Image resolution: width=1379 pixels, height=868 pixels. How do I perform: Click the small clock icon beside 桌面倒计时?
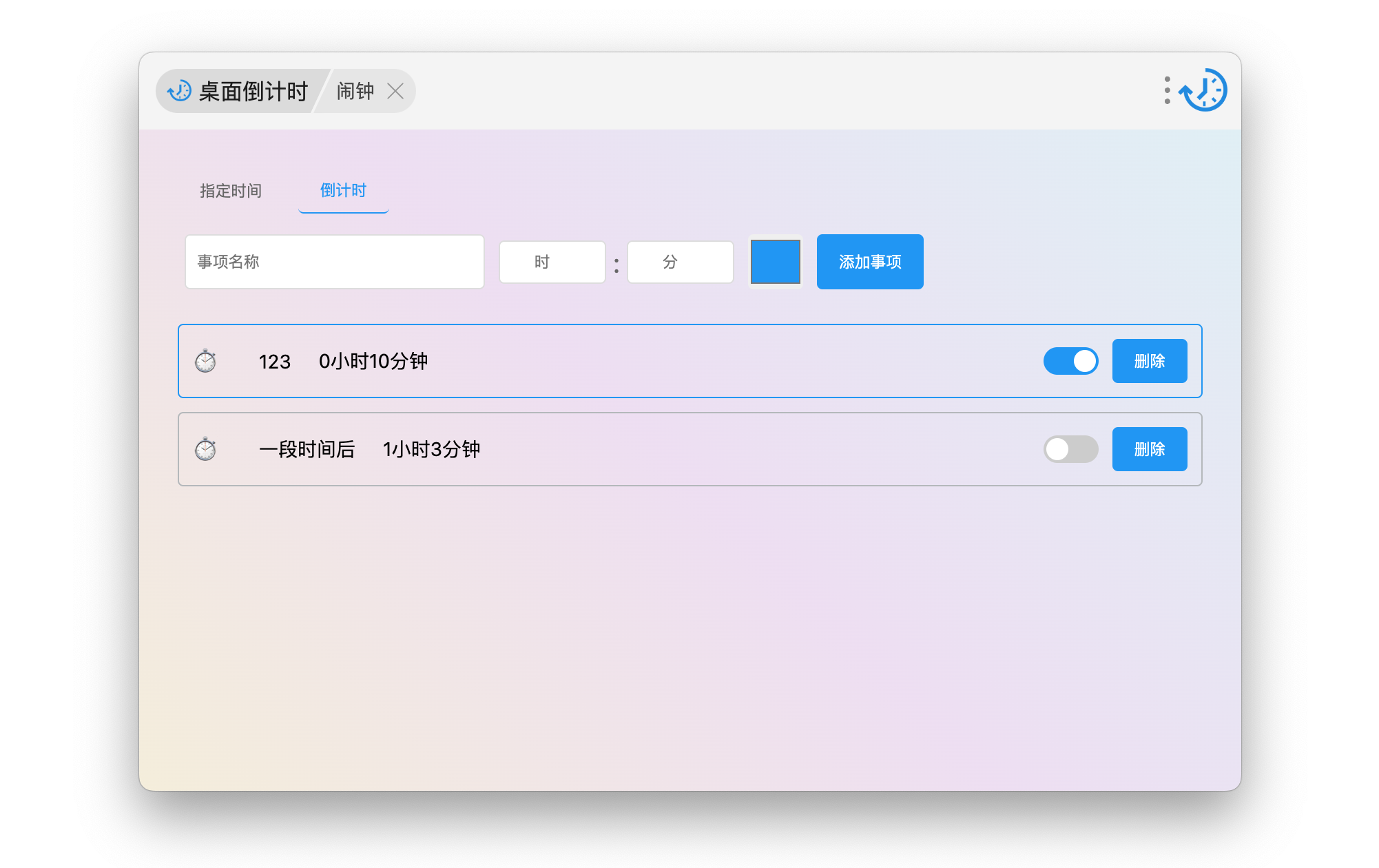179,91
